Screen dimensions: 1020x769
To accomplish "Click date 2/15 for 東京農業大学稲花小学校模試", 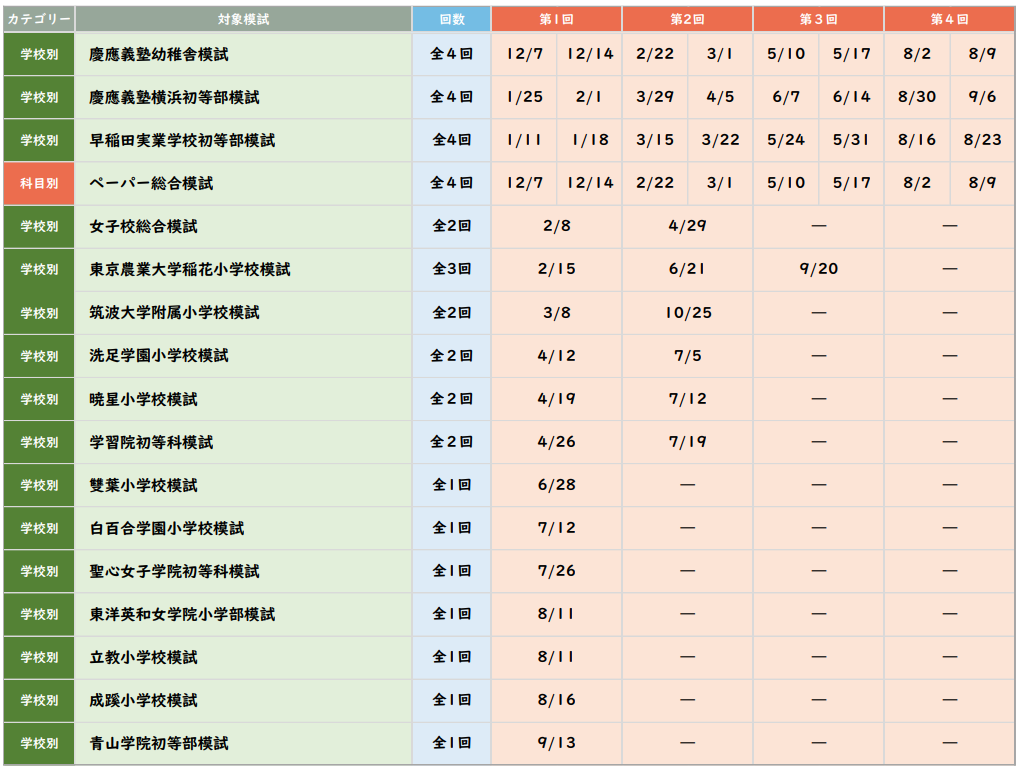I will click(557, 269).
